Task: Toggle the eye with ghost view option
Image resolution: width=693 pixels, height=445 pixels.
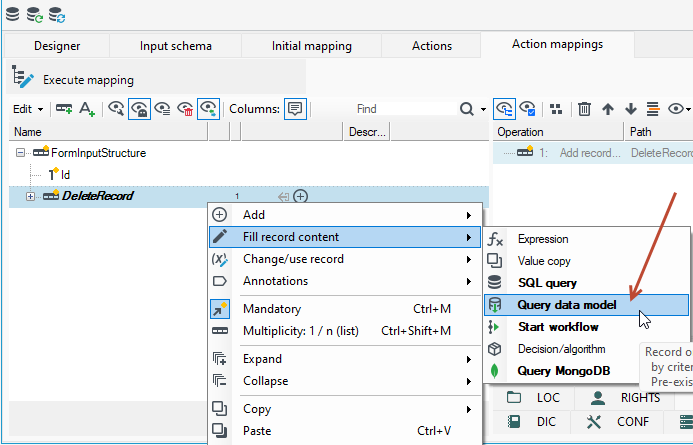Action: tap(140, 109)
